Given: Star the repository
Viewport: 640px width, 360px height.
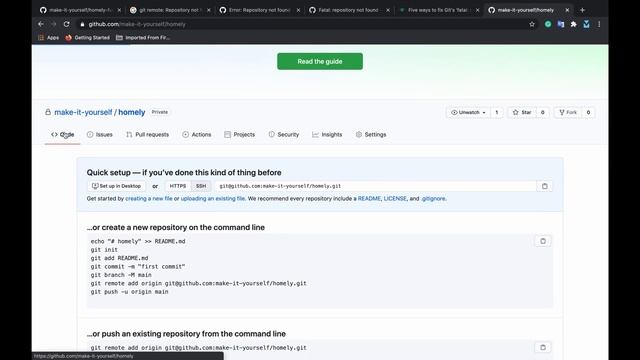Looking at the screenshot, I should (522, 112).
